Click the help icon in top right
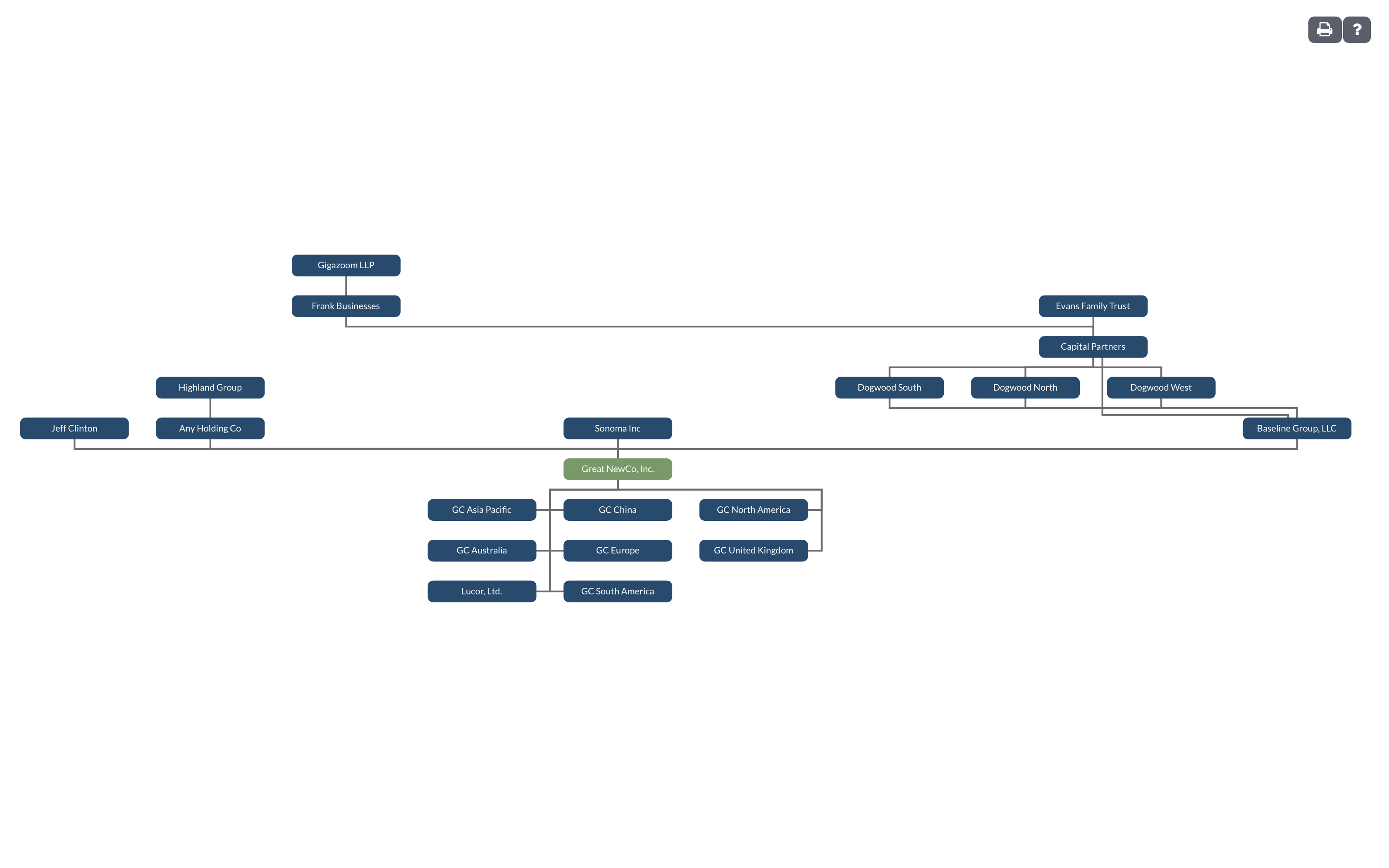1389x868 pixels. [1357, 29]
